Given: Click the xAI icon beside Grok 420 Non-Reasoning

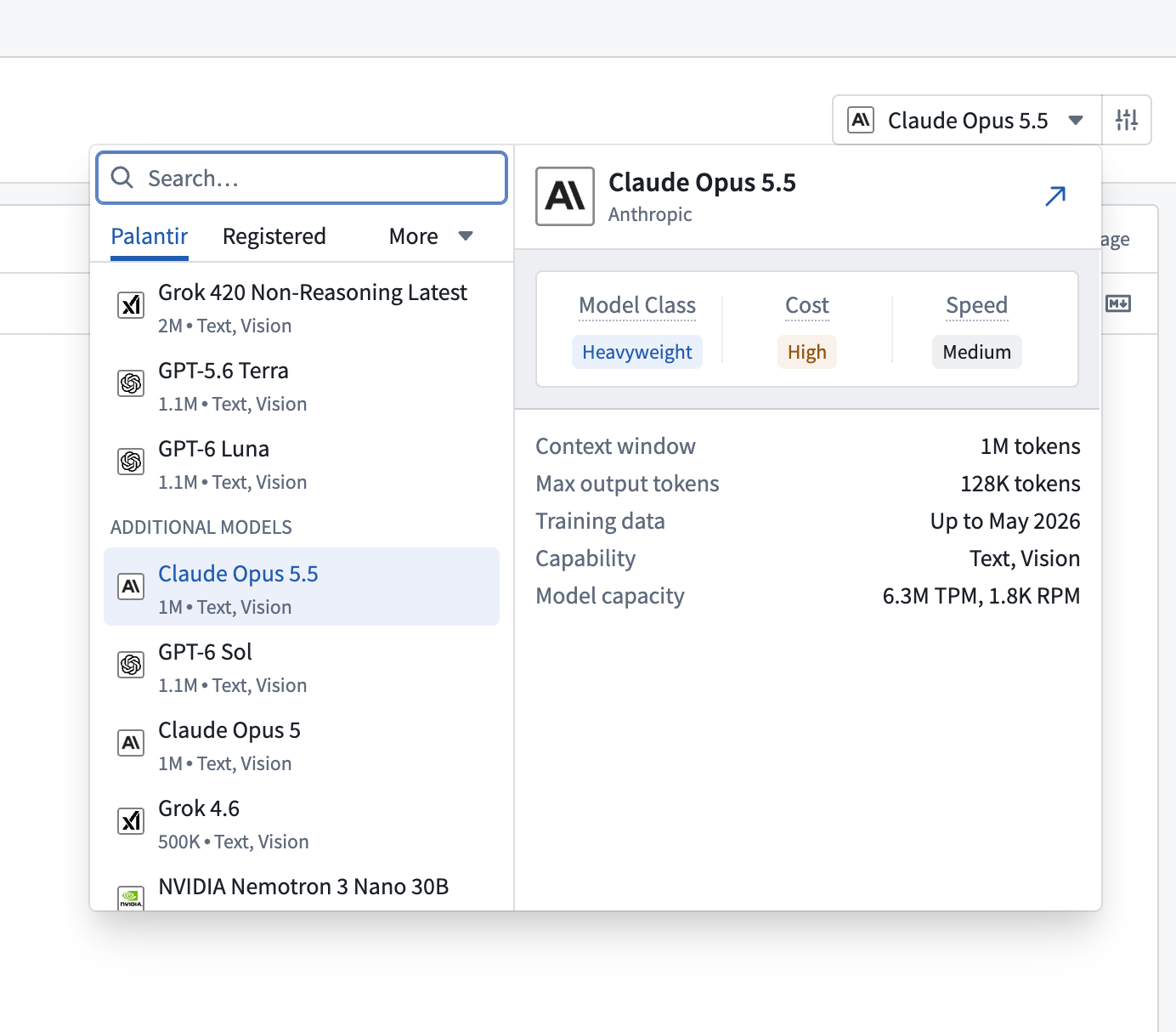Looking at the screenshot, I should 131,305.
